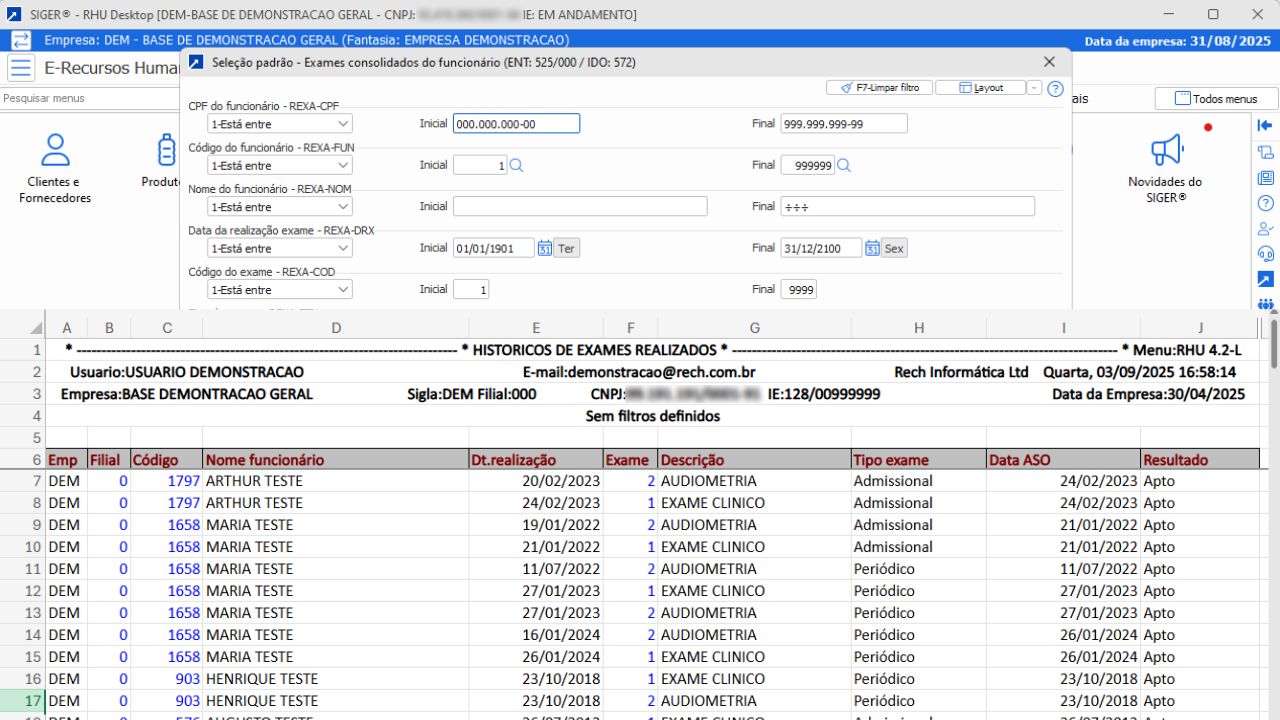Click the Layout button

[980, 88]
